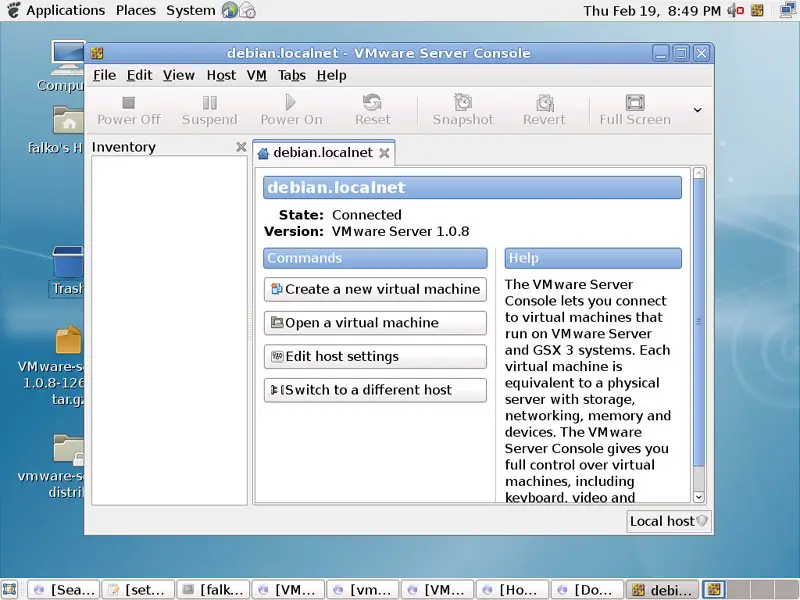Close the debian.localnet tab
This screenshot has height=600, width=800.
(385, 153)
